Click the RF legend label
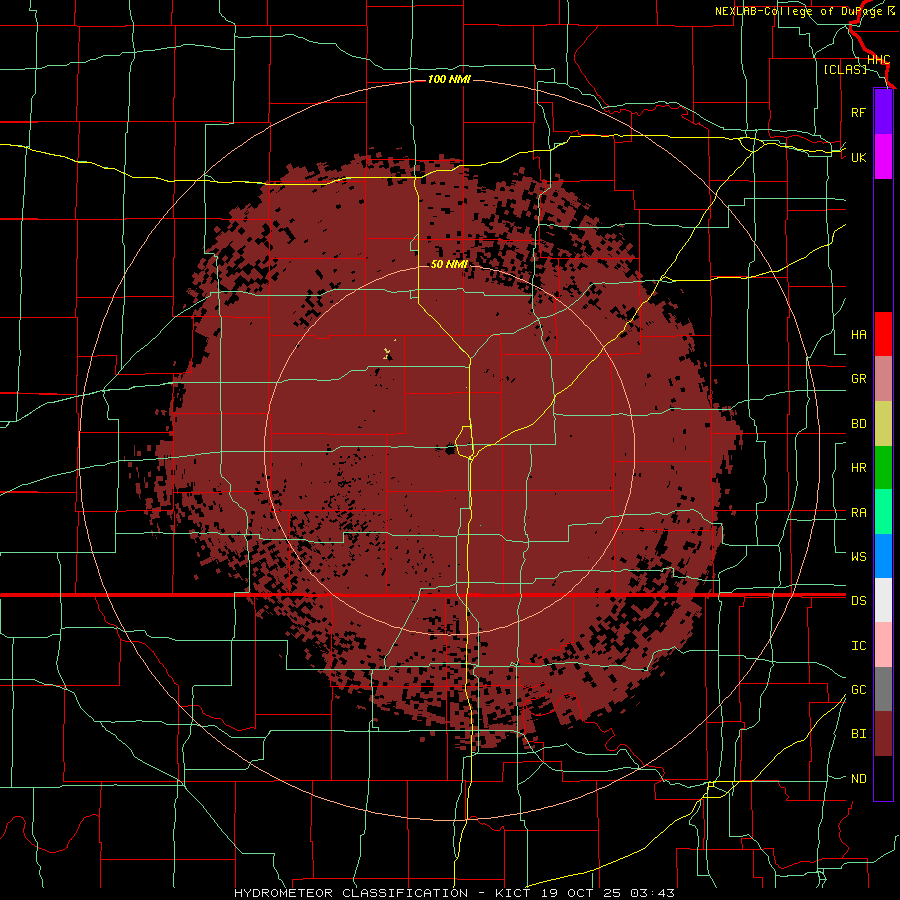 pos(858,112)
